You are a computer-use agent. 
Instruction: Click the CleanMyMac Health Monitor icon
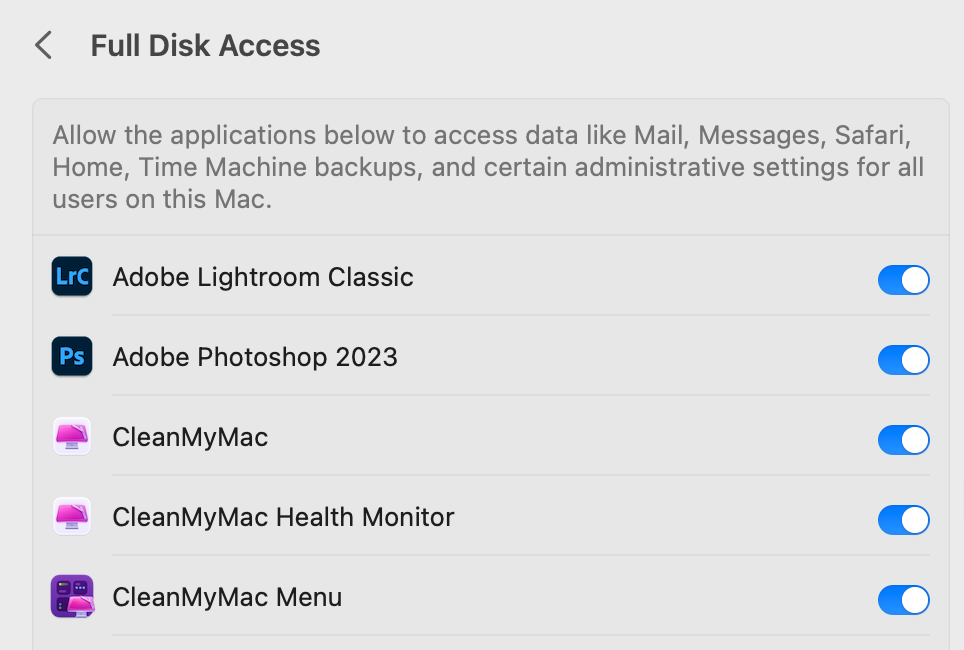pos(72,517)
